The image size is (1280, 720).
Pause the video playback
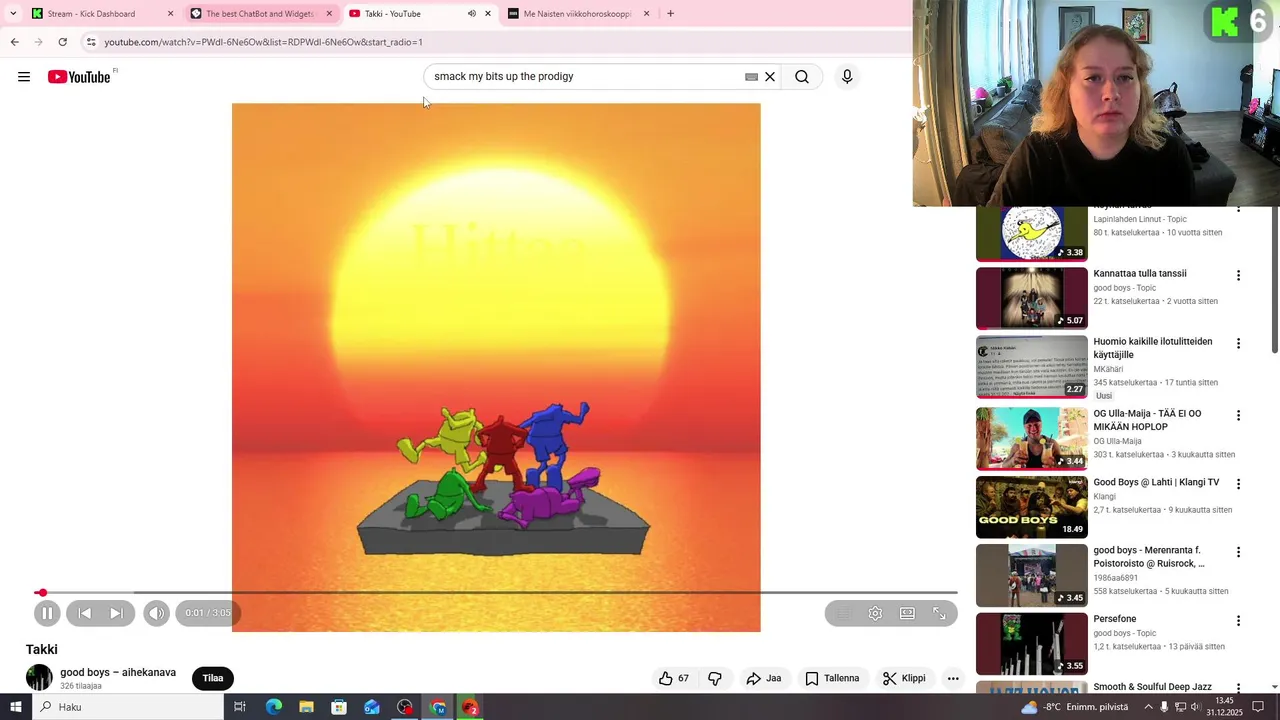[x=47, y=613]
